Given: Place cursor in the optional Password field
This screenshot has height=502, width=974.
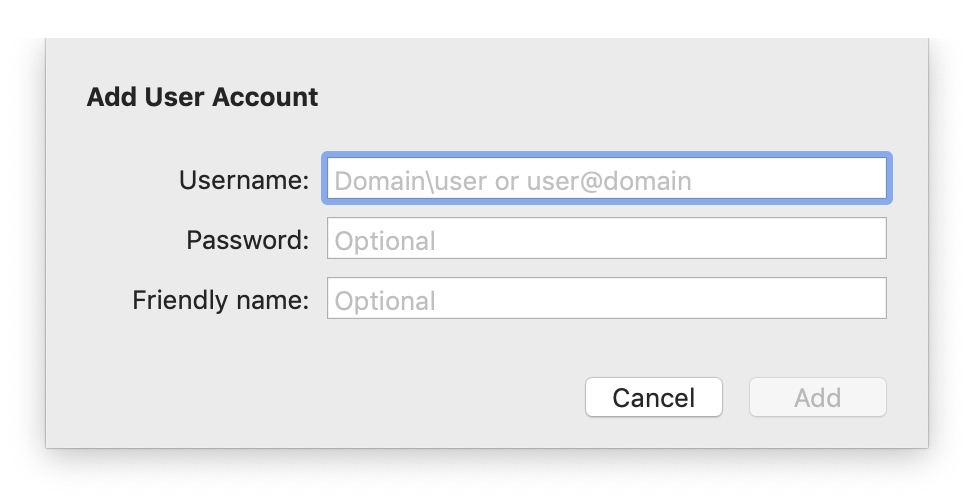Looking at the screenshot, I should pos(606,239).
